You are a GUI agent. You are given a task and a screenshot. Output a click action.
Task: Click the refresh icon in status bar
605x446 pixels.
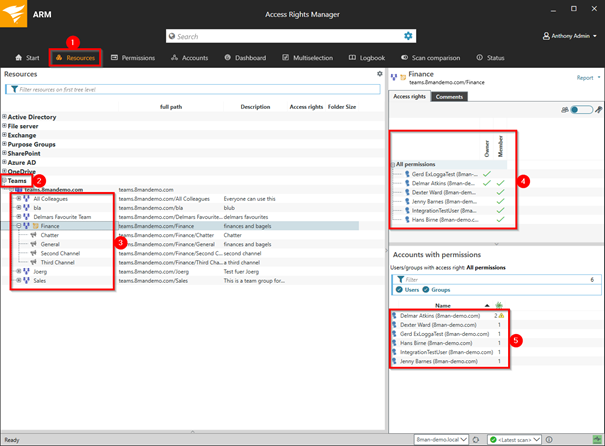click(476, 440)
